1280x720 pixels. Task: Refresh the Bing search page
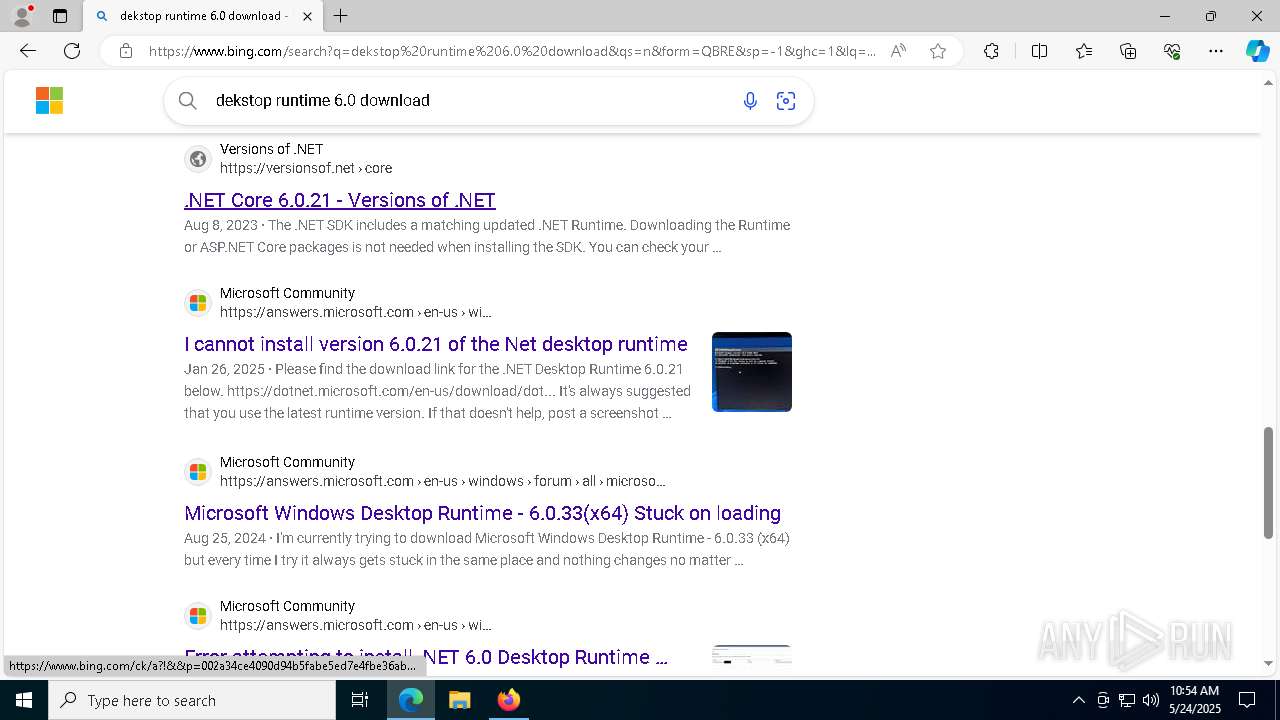[x=72, y=51]
